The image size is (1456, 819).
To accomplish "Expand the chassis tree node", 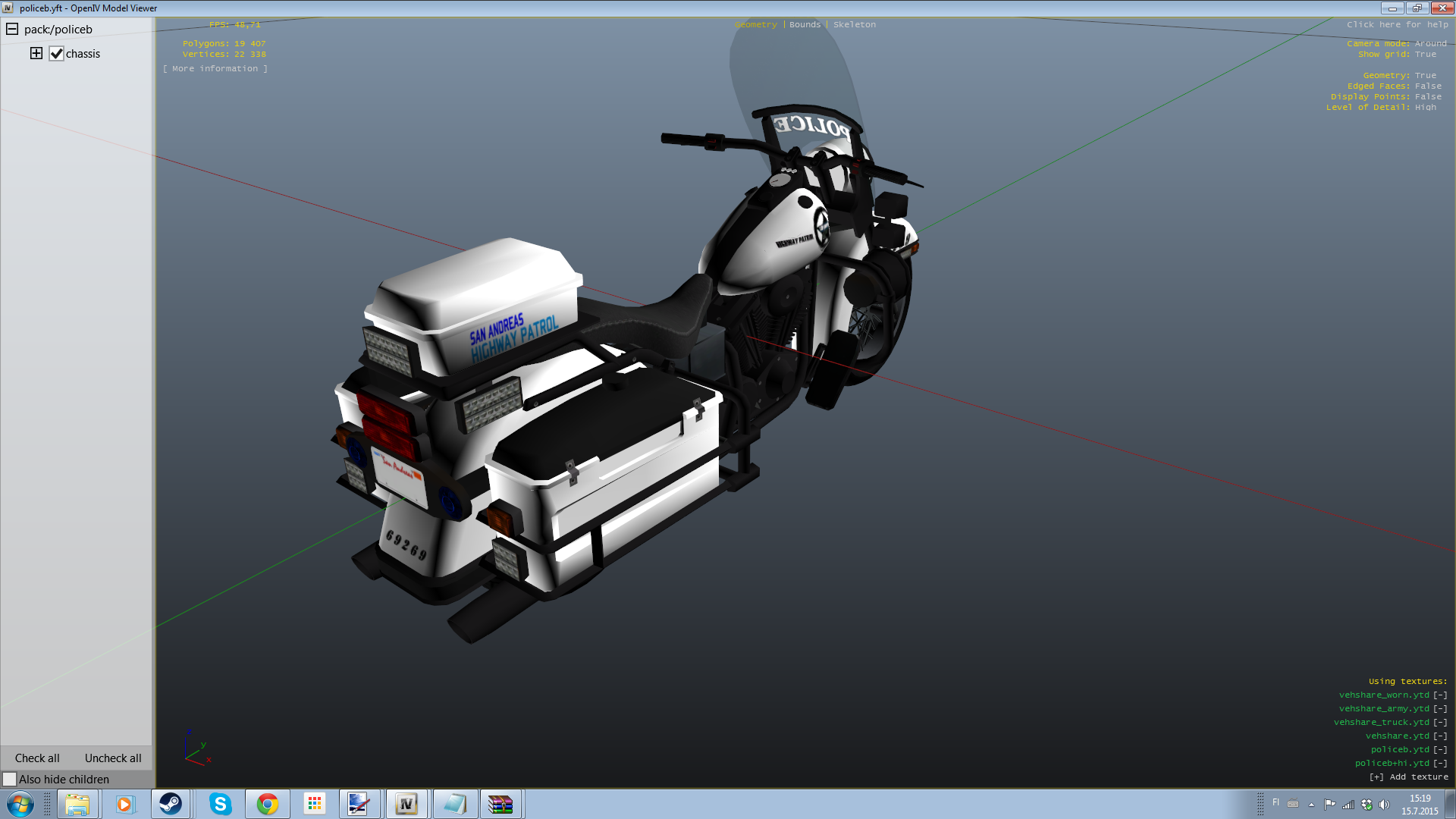I will click(36, 53).
